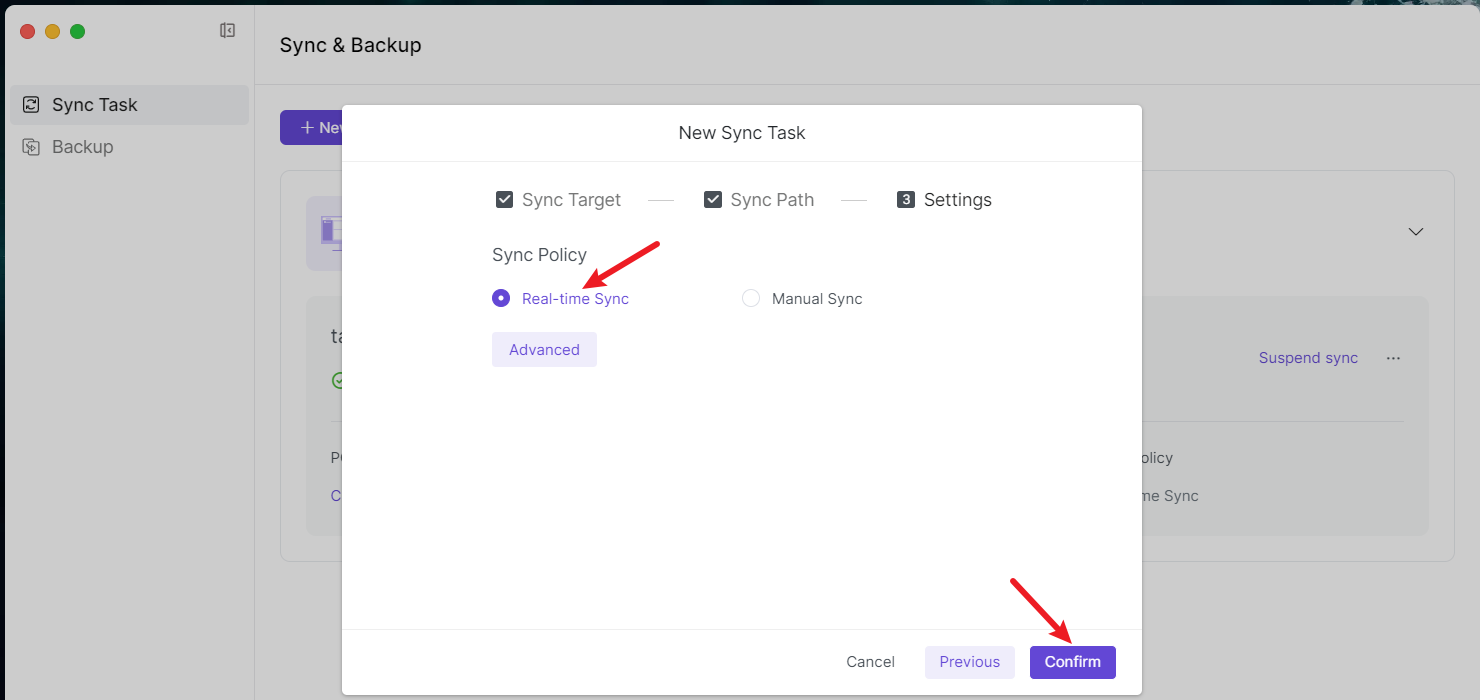
Task: Click the green fullscreen window button
Action: click(77, 31)
